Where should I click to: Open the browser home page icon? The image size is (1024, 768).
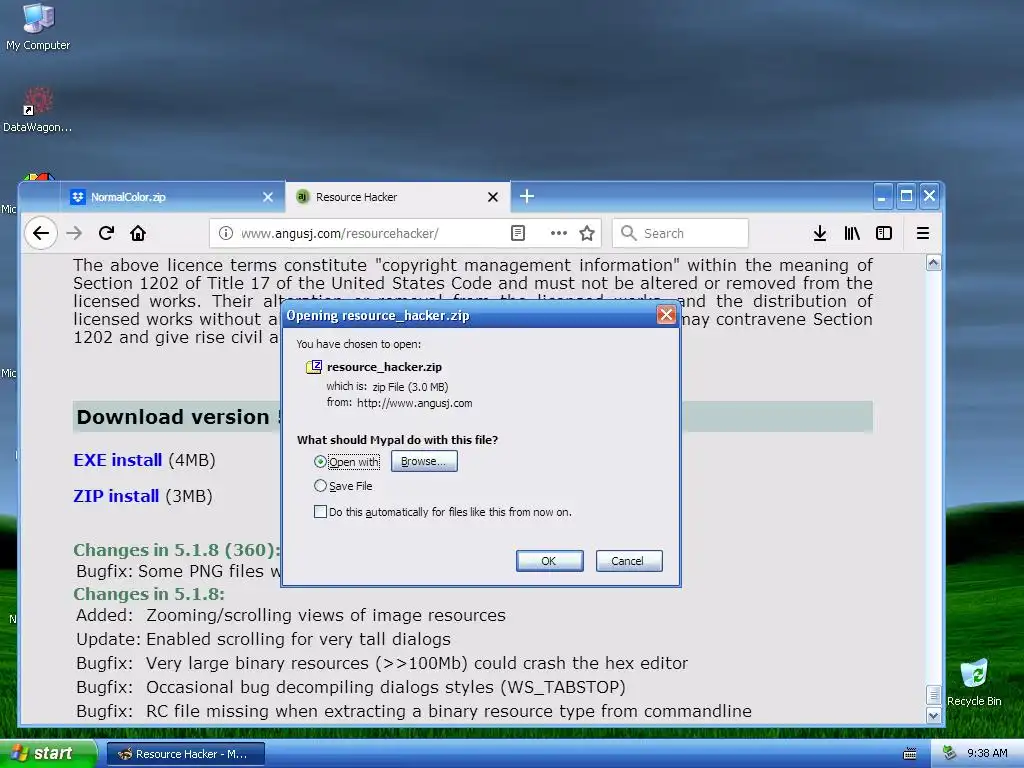point(138,233)
